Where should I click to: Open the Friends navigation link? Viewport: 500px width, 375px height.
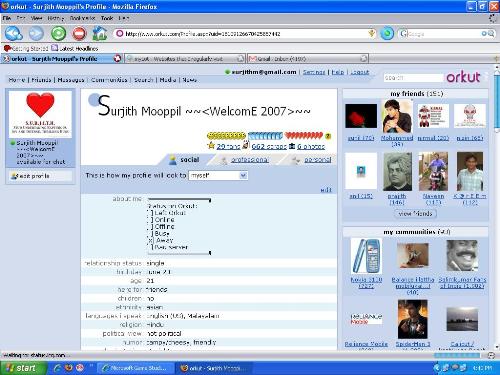point(41,80)
